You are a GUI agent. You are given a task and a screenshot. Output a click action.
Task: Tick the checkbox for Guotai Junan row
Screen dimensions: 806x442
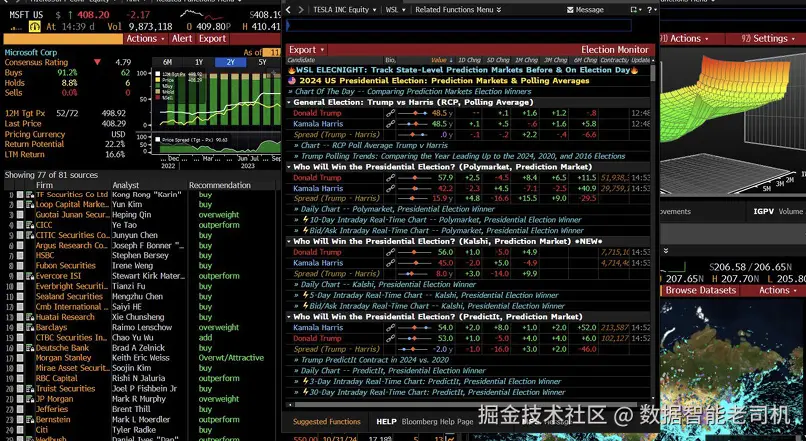20,215
